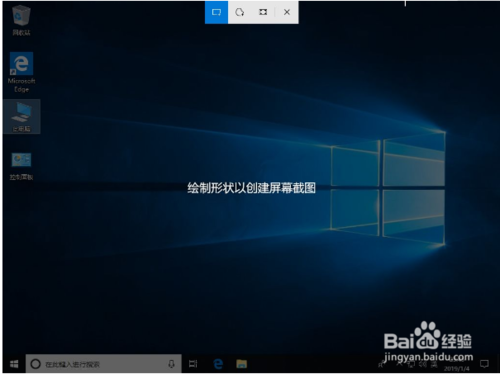Close the snipping toolbar with X
This screenshot has height=374, width=500.
point(287,12)
